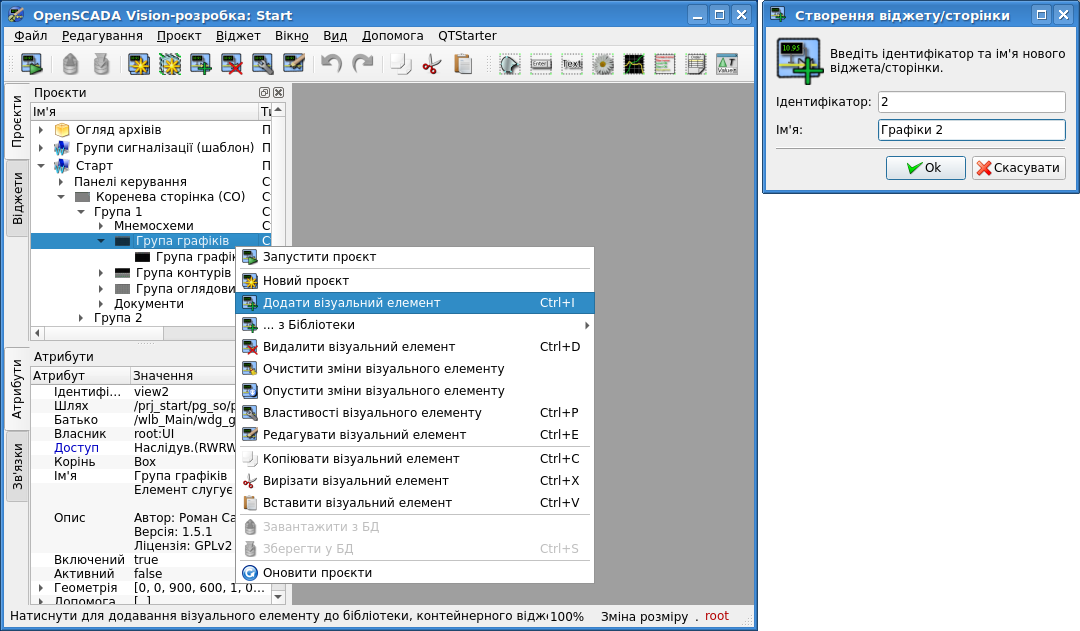Select the Text widget tool icon
Viewport: 1080px width, 631px height.
572,65
